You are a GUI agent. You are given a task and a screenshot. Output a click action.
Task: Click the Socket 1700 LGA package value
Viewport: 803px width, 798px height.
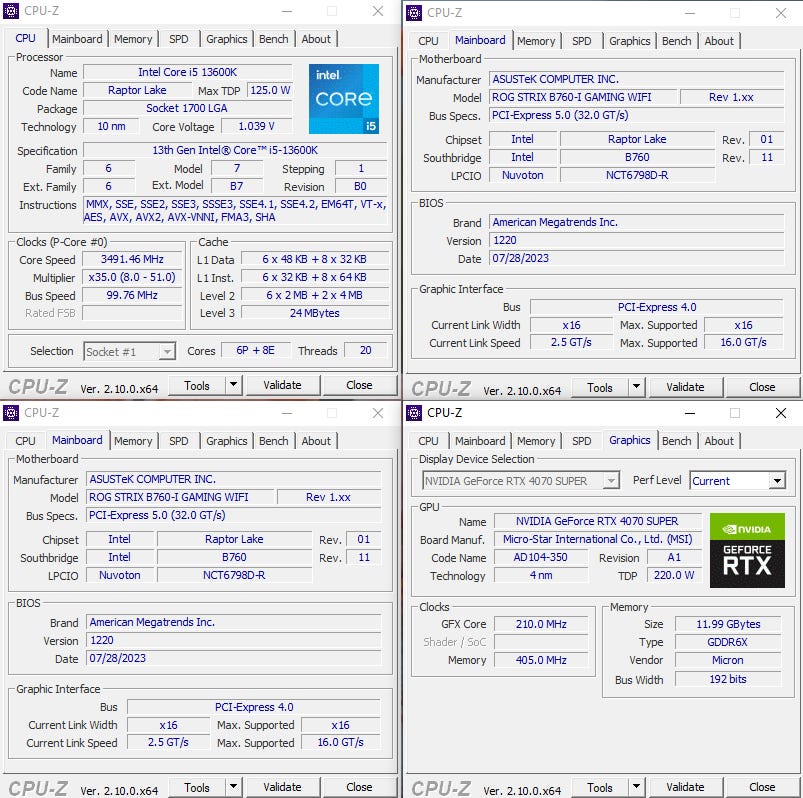point(187,108)
